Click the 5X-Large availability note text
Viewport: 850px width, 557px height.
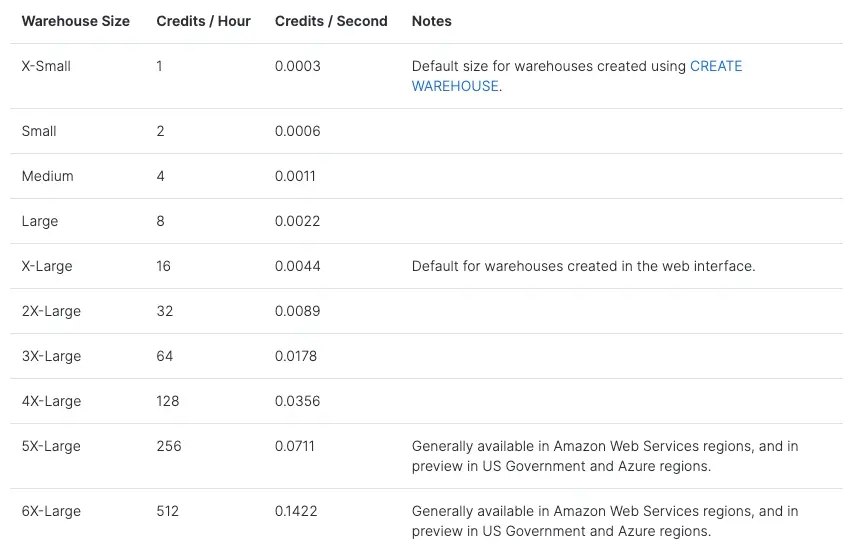click(604, 456)
